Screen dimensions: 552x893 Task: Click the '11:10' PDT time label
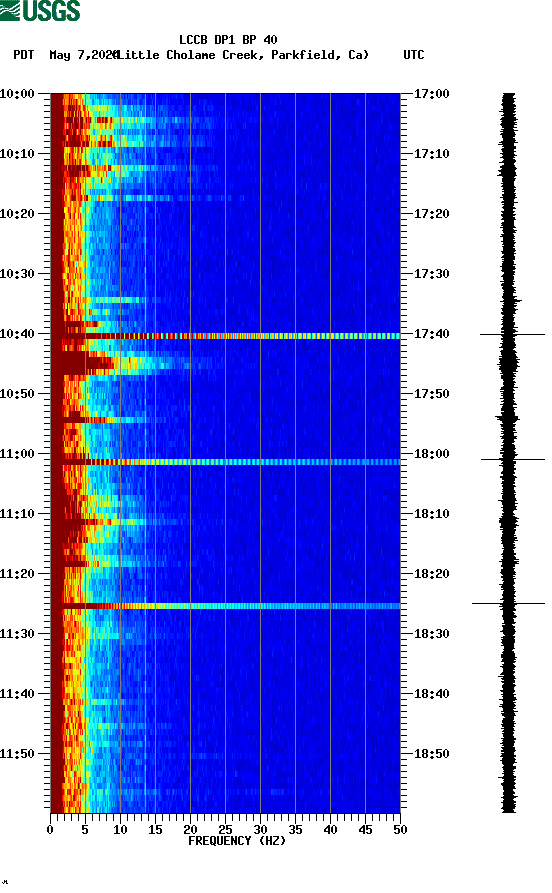(x=17, y=514)
